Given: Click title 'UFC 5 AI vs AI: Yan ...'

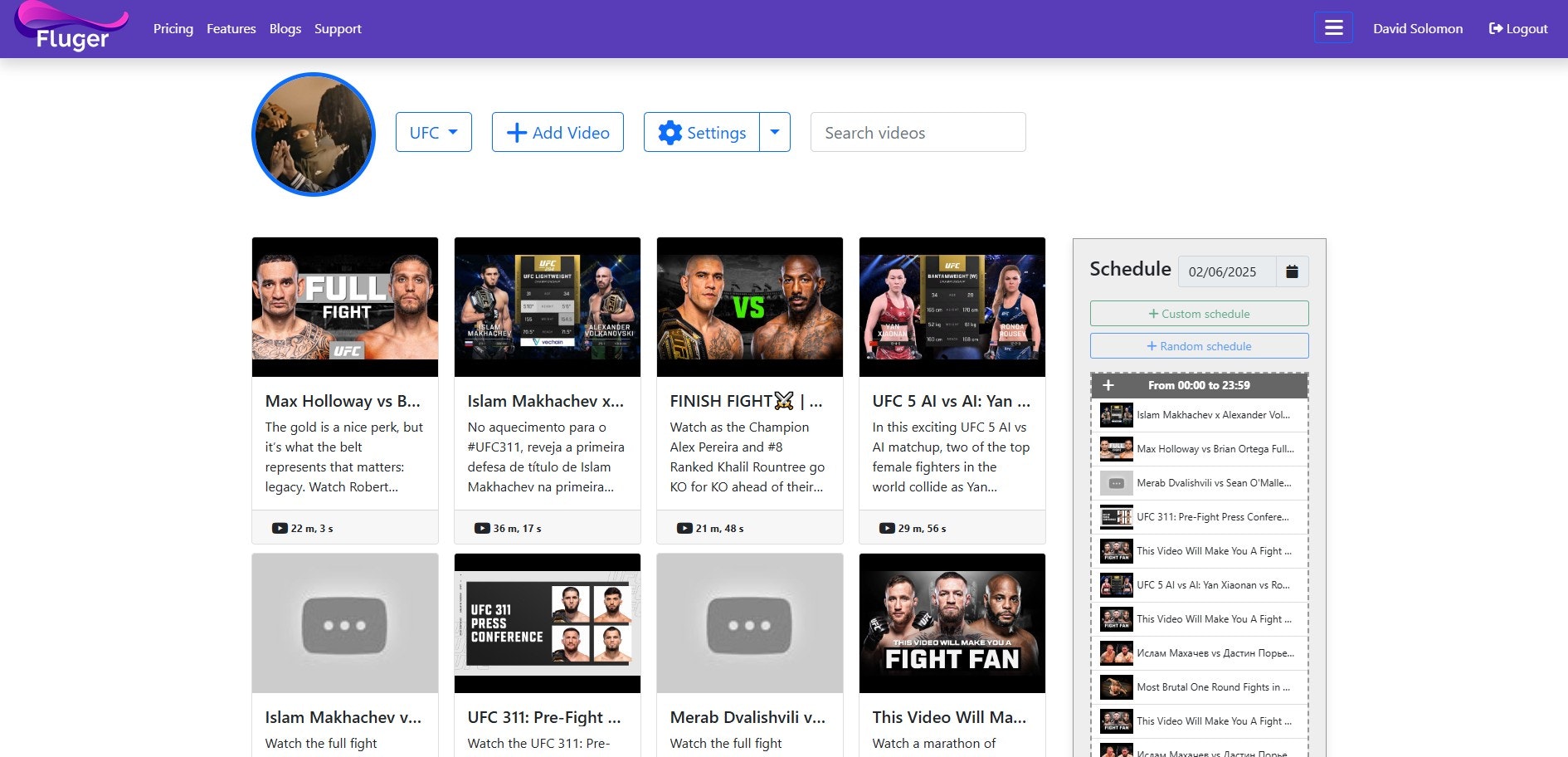Looking at the screenshot, I should pyautogui.click(x=951, y=401).
